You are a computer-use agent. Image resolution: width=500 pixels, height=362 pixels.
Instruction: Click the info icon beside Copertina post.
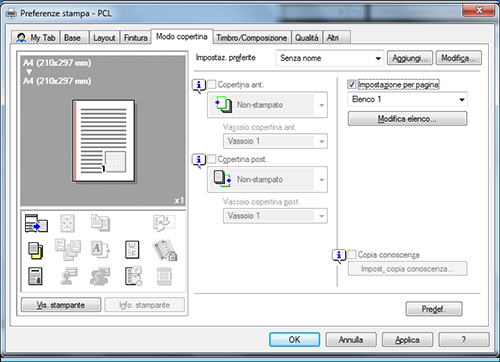tap(199, 160)
